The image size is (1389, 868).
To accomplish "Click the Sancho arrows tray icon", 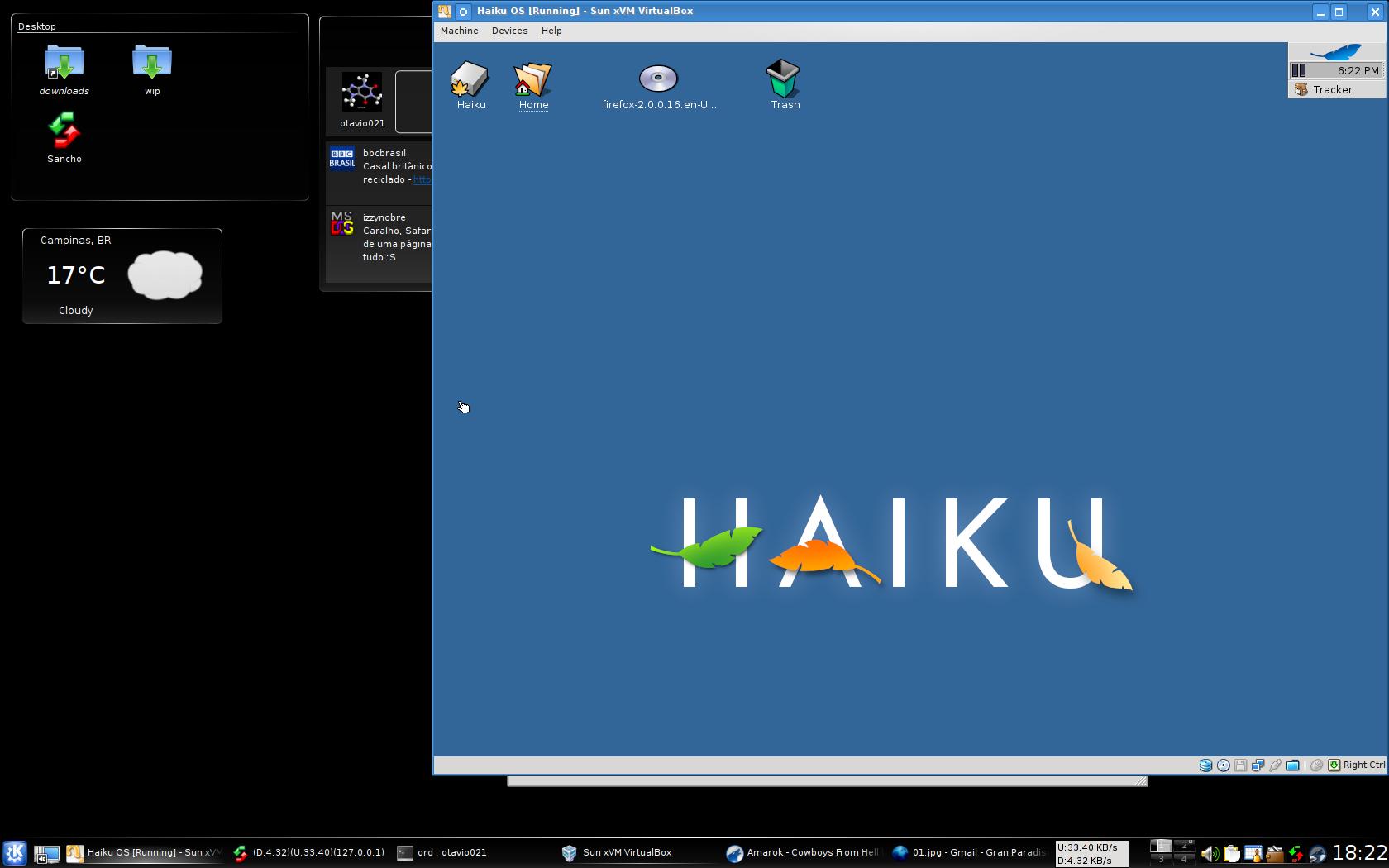I will coord(1296,854).
